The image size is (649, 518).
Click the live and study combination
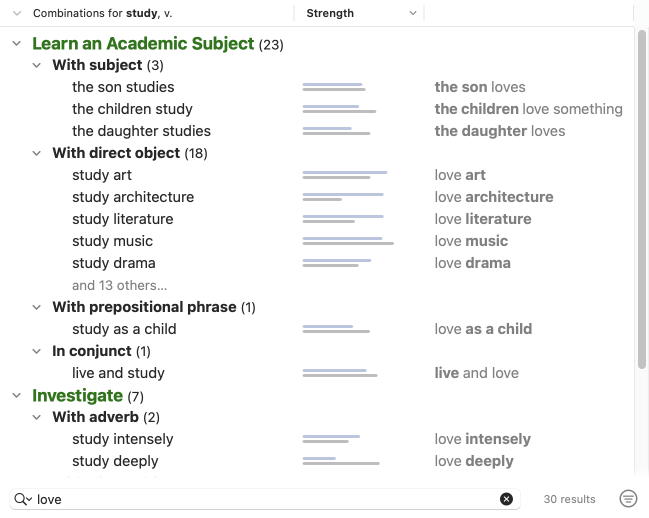[118, 373]
